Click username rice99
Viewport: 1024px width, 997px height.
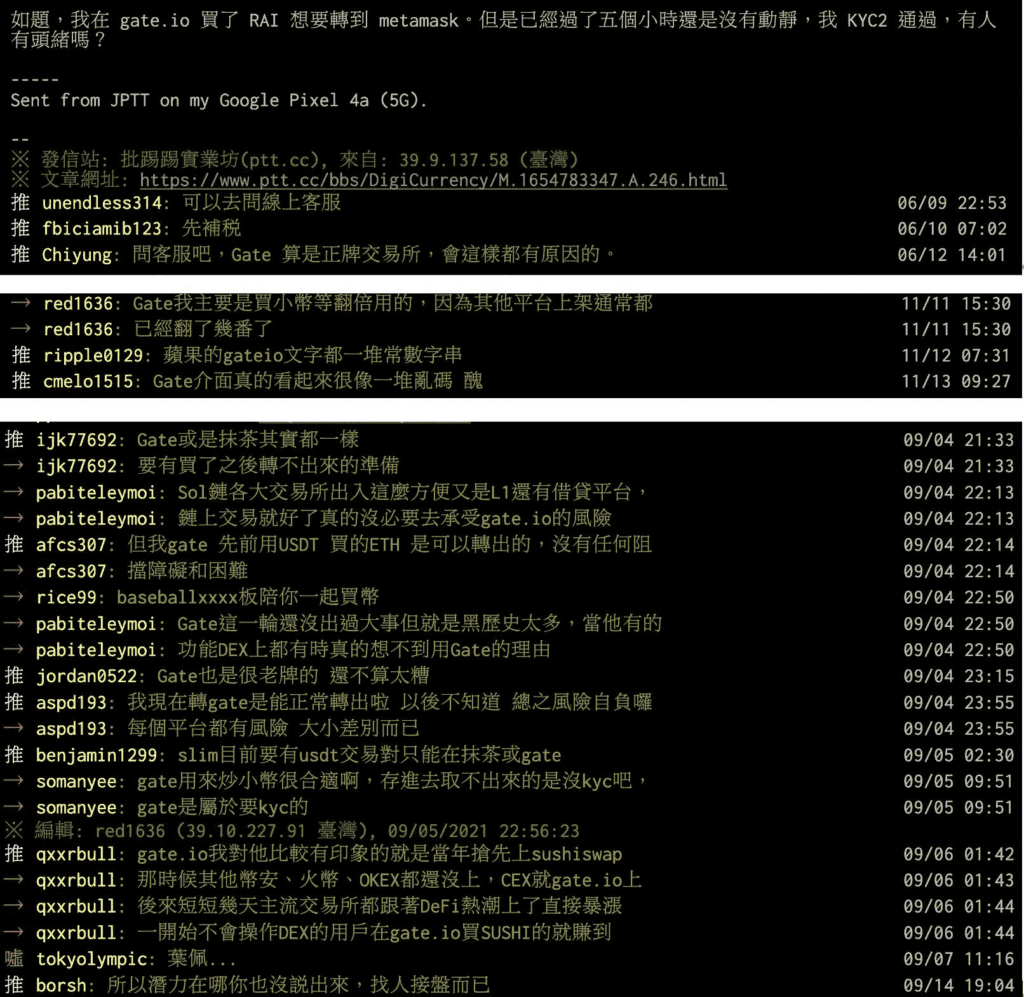pyautogui.click(x=66, y=597)
